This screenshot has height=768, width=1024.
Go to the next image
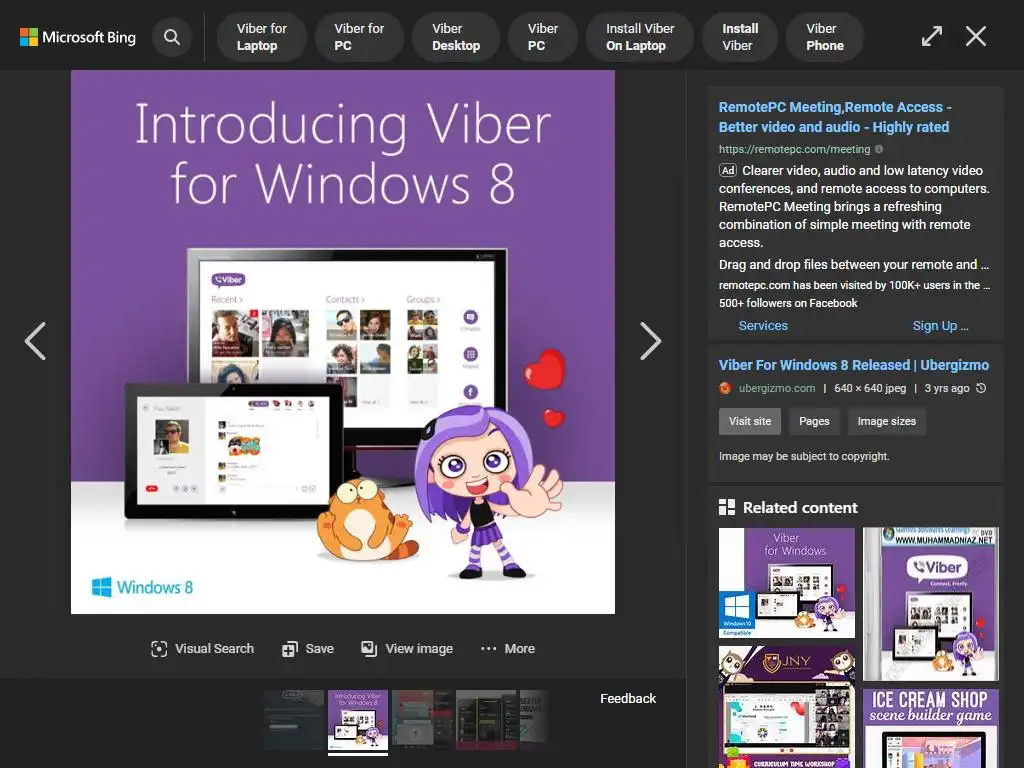[650, 341]
